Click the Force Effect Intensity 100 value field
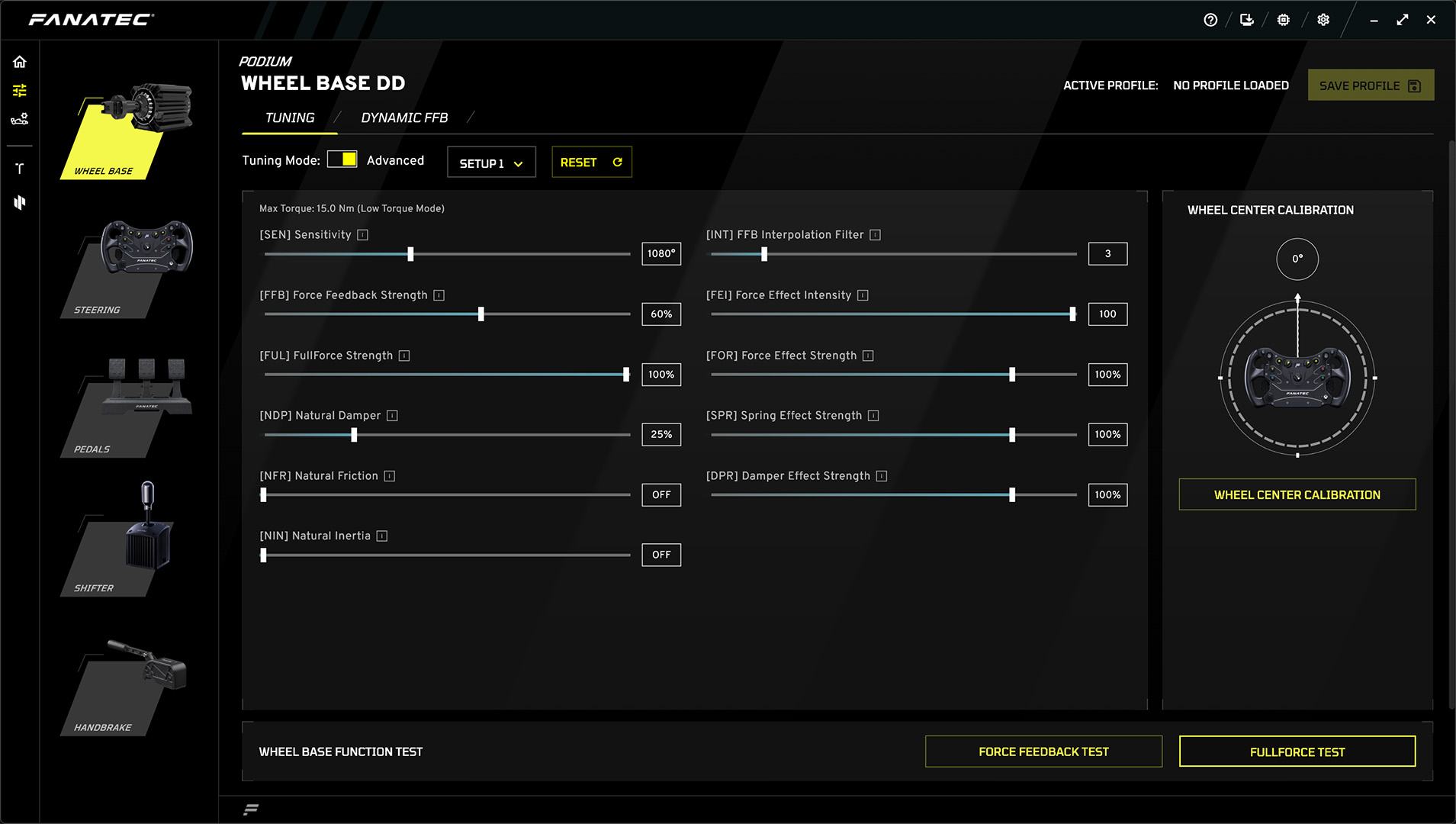1456x824 pixels. click(1107, 314)
